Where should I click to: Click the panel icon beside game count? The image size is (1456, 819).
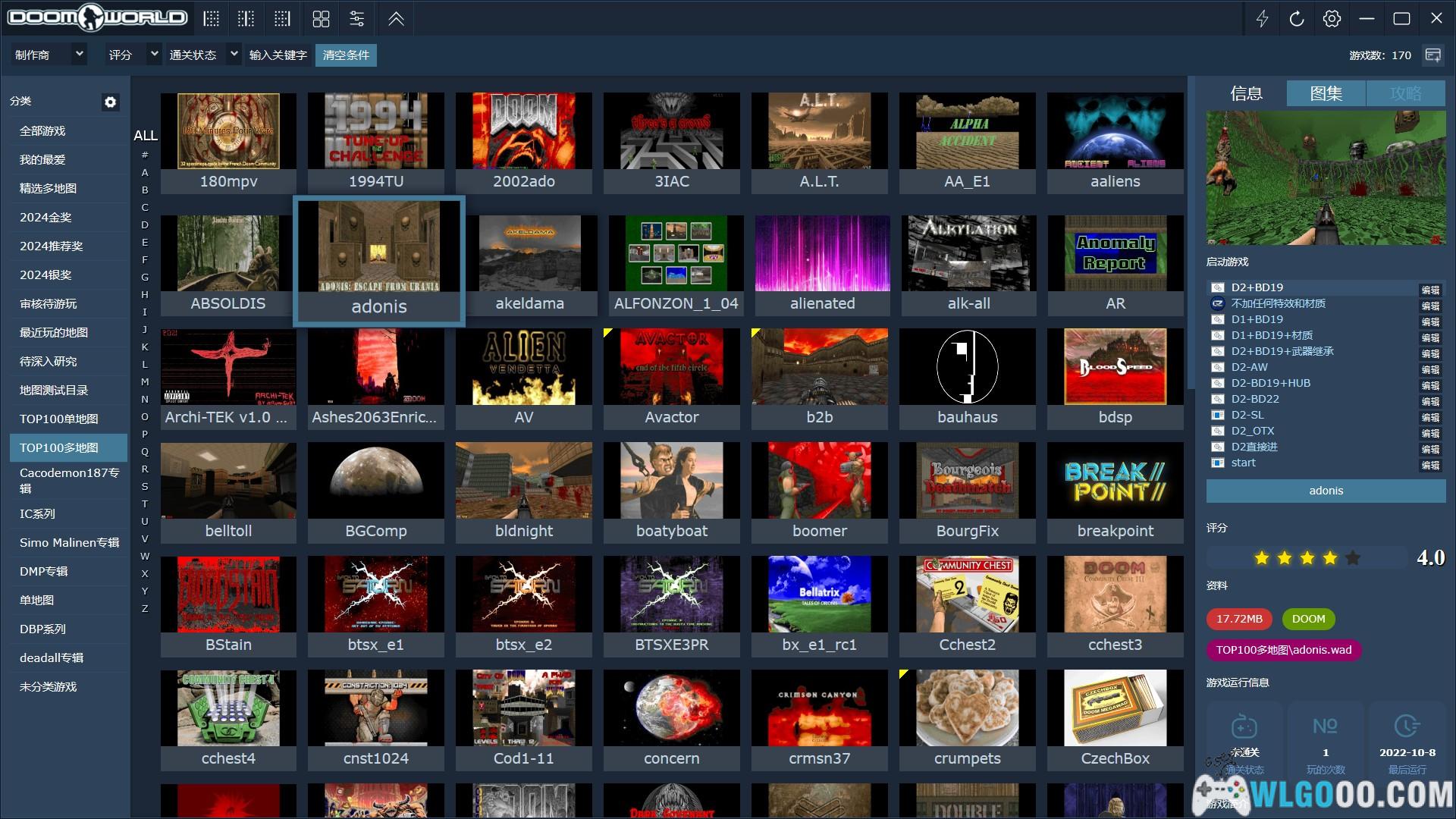[x=1432, y=55]
